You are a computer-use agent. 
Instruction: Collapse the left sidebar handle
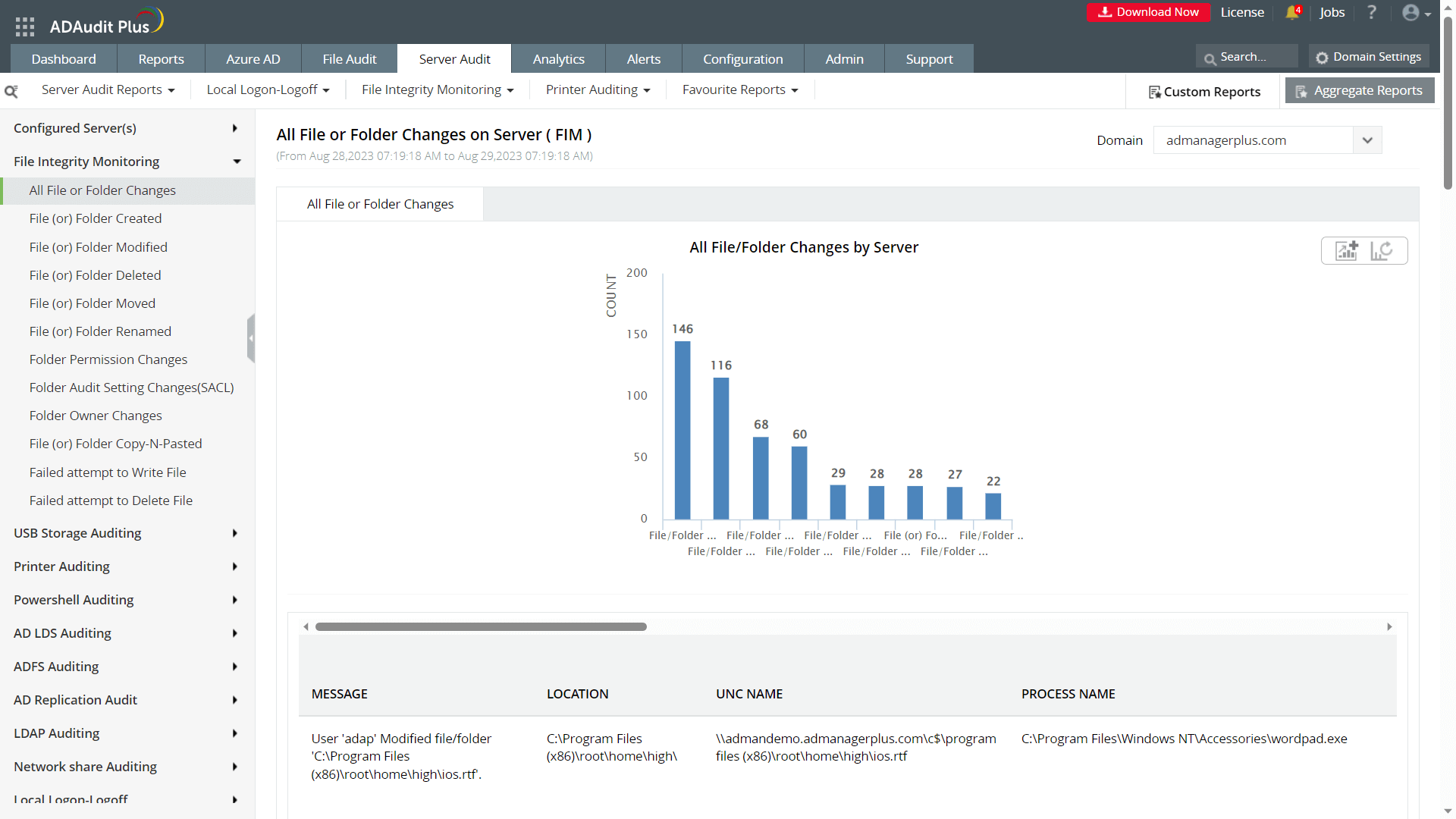click(251, 338)
